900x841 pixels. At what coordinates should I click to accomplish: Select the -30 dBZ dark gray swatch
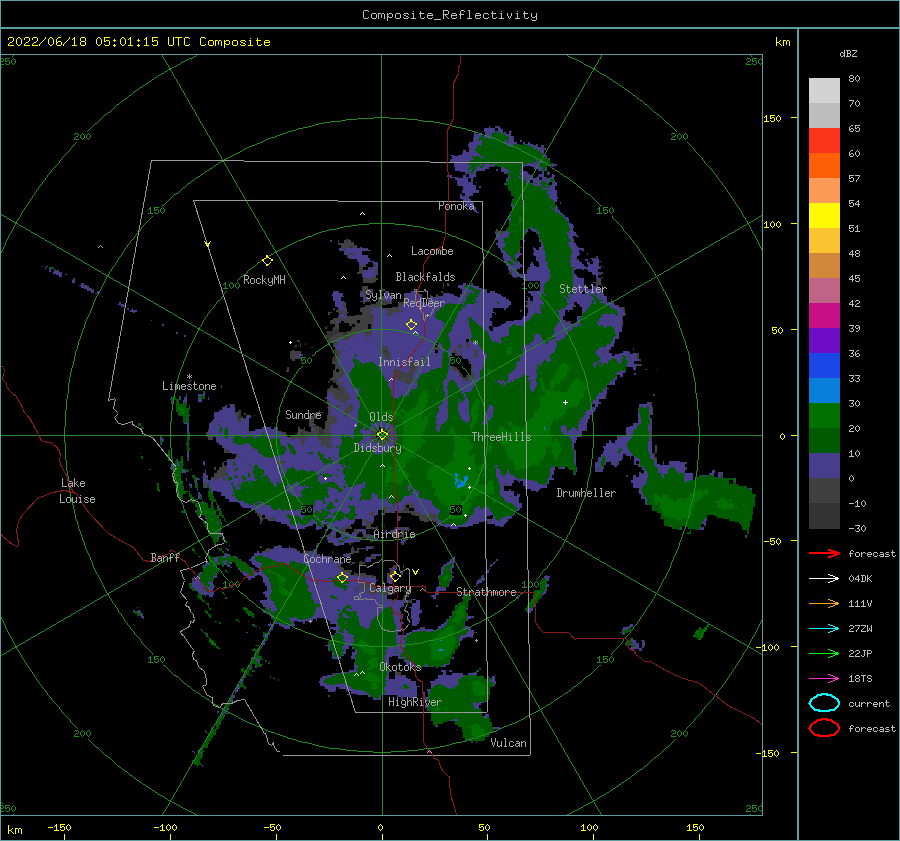[824, 516]
